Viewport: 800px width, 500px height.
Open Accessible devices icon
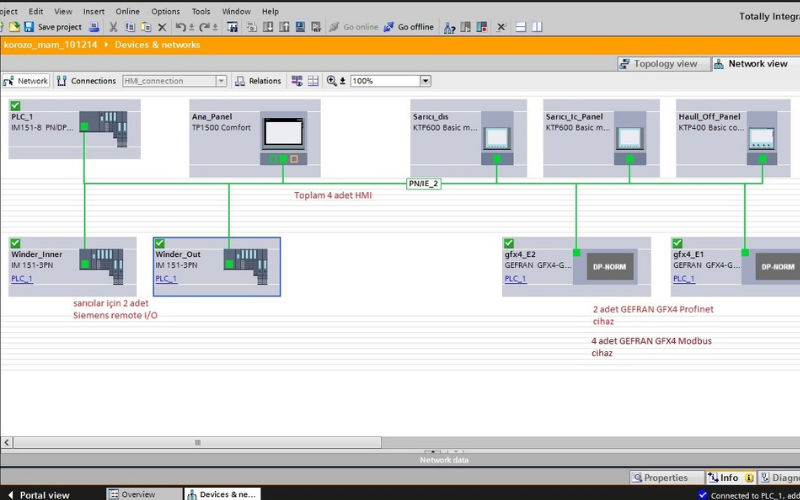point(449,27)
